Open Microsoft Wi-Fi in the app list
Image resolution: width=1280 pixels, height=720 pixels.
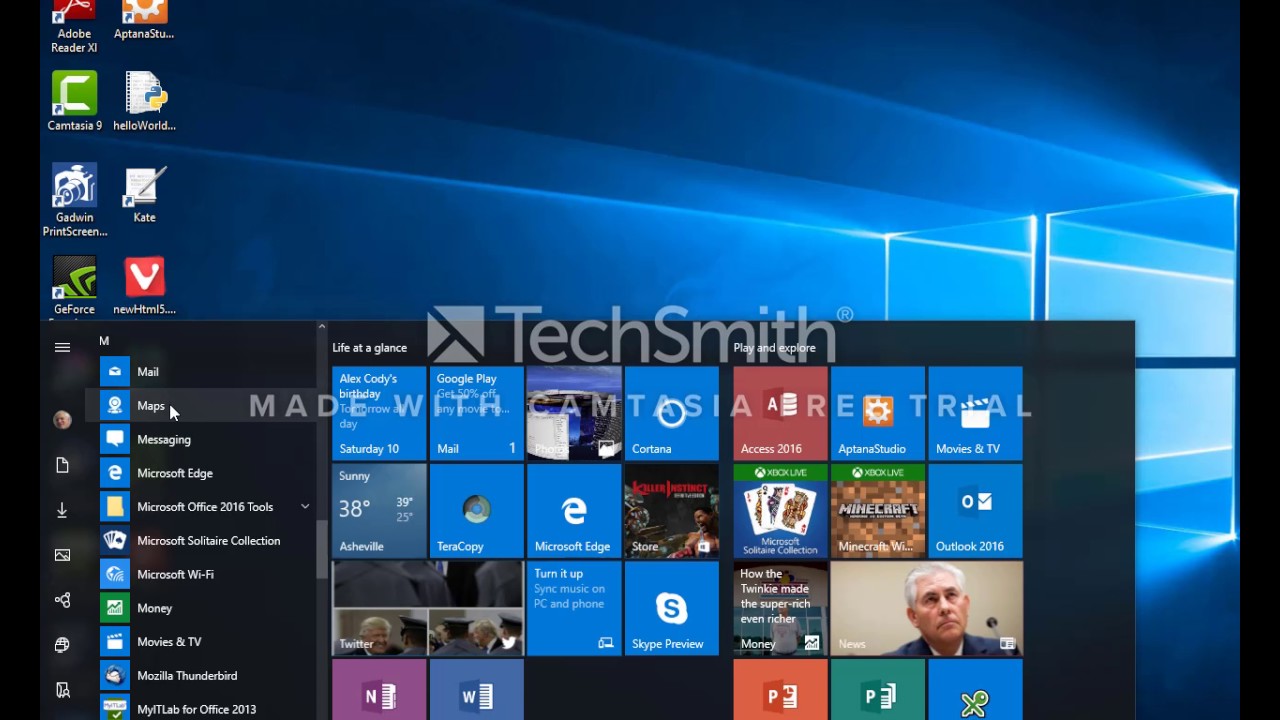[207, 575]
